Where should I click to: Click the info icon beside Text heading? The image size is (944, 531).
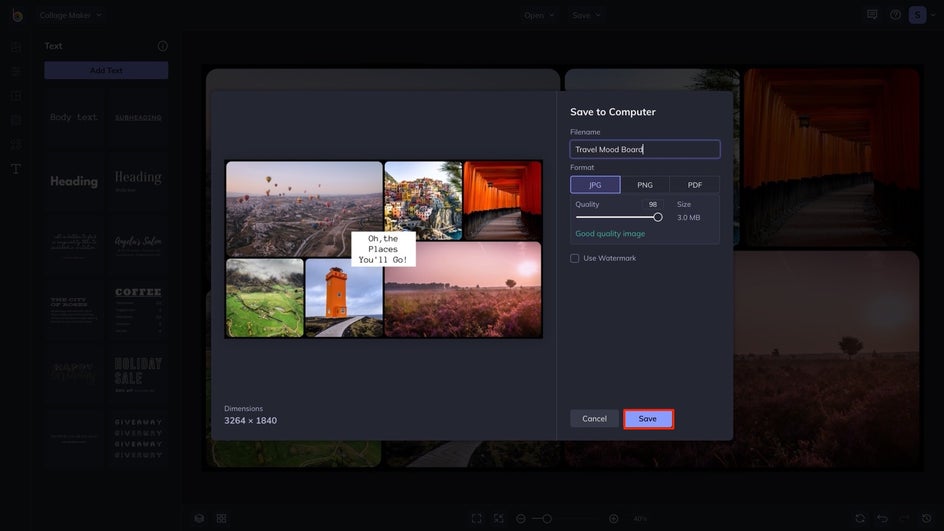pyautogui.click(x=163, y=46)
